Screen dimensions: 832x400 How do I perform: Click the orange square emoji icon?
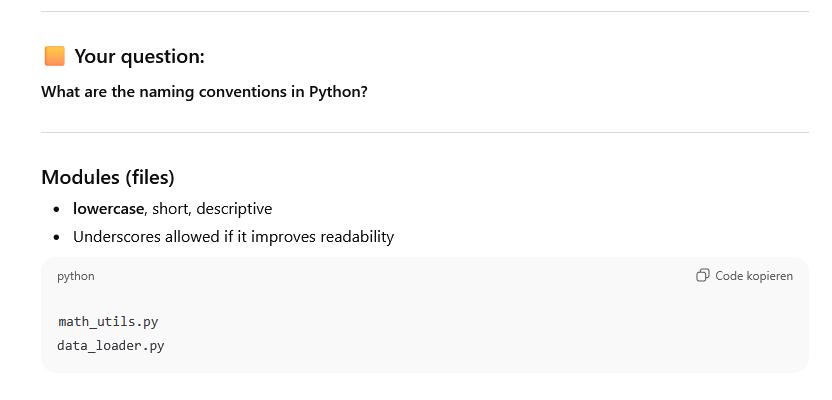click(54, 56)
